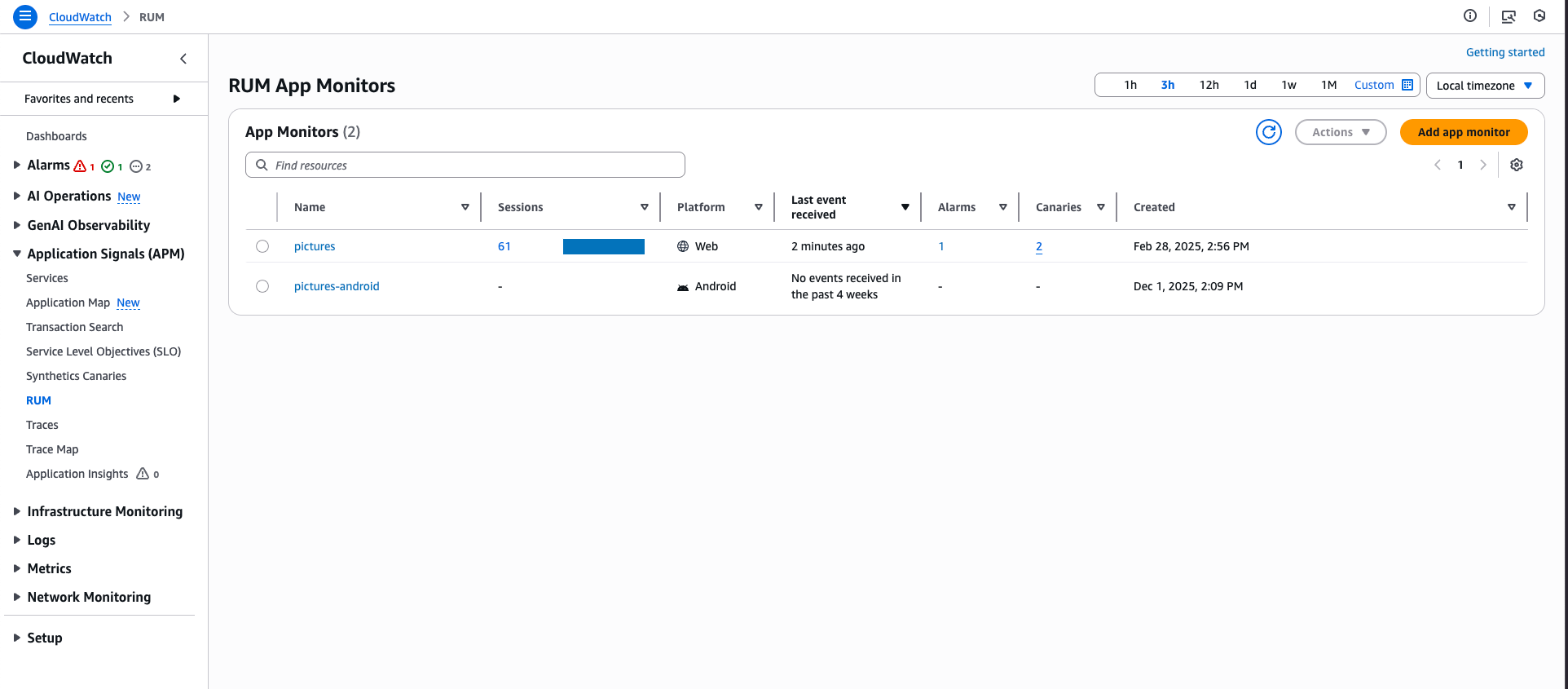Click search magnifier in Find resources
The height and width of the screenshot is (689, 1568).
[262, 165]
